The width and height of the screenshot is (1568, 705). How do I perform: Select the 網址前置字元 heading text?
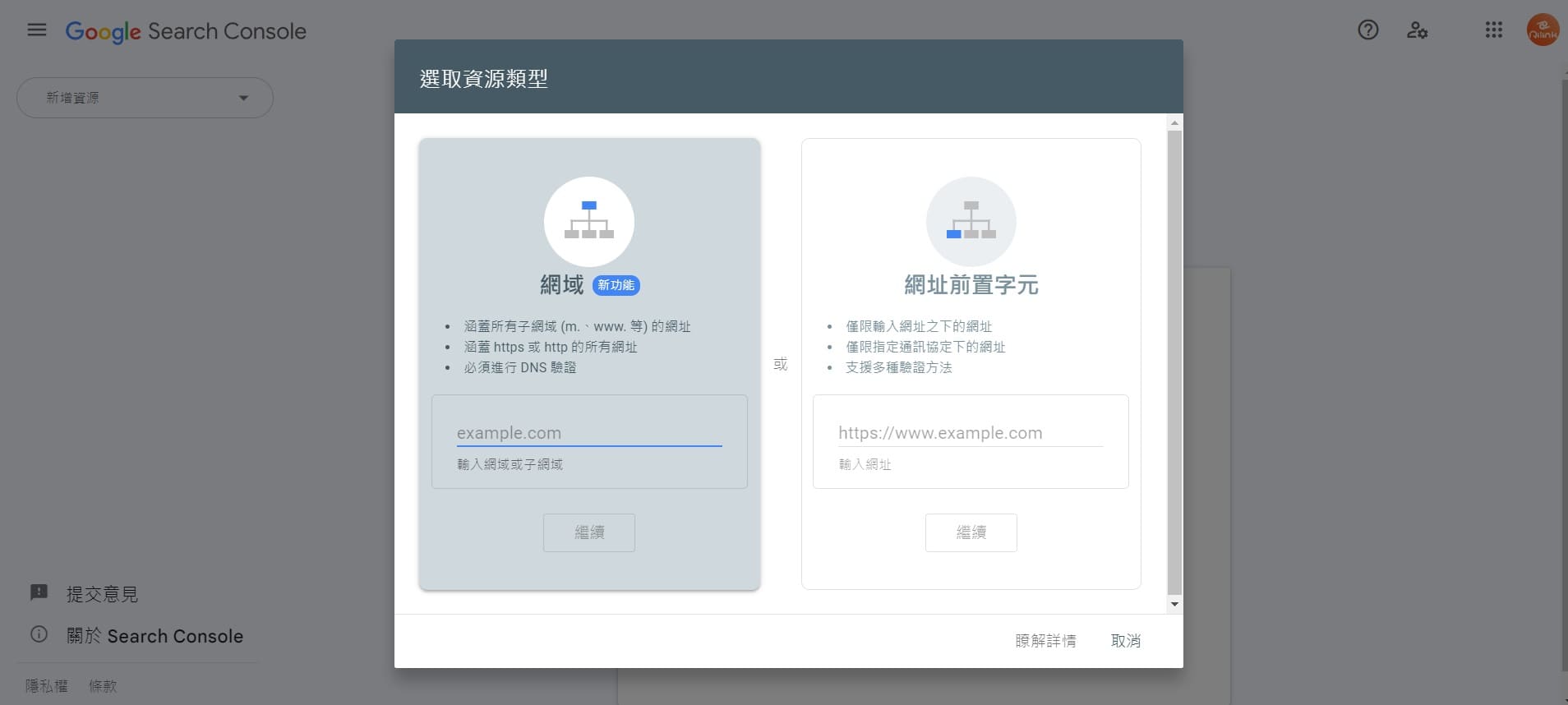(971, 285)
